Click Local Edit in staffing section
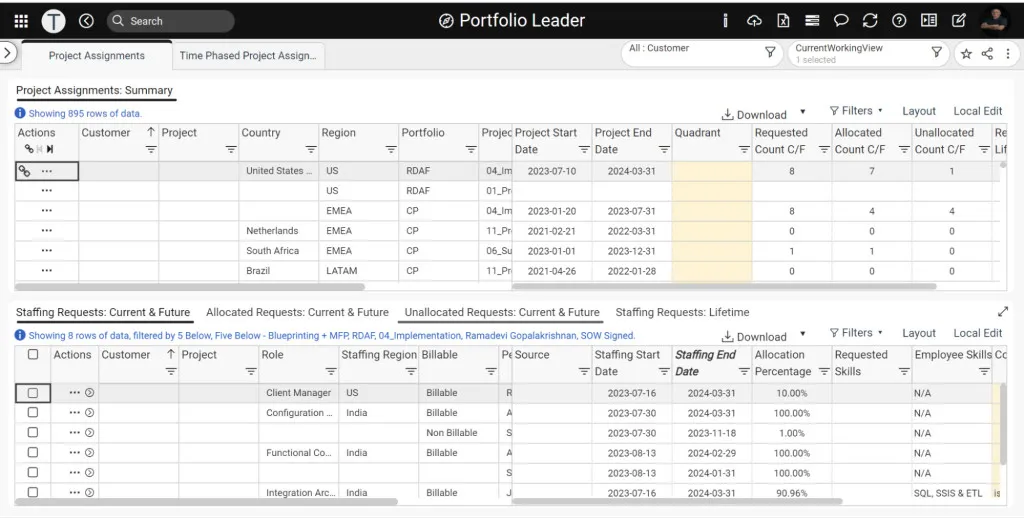The width and height of the screenshot is (1024, 518). (x=978, y=333)
